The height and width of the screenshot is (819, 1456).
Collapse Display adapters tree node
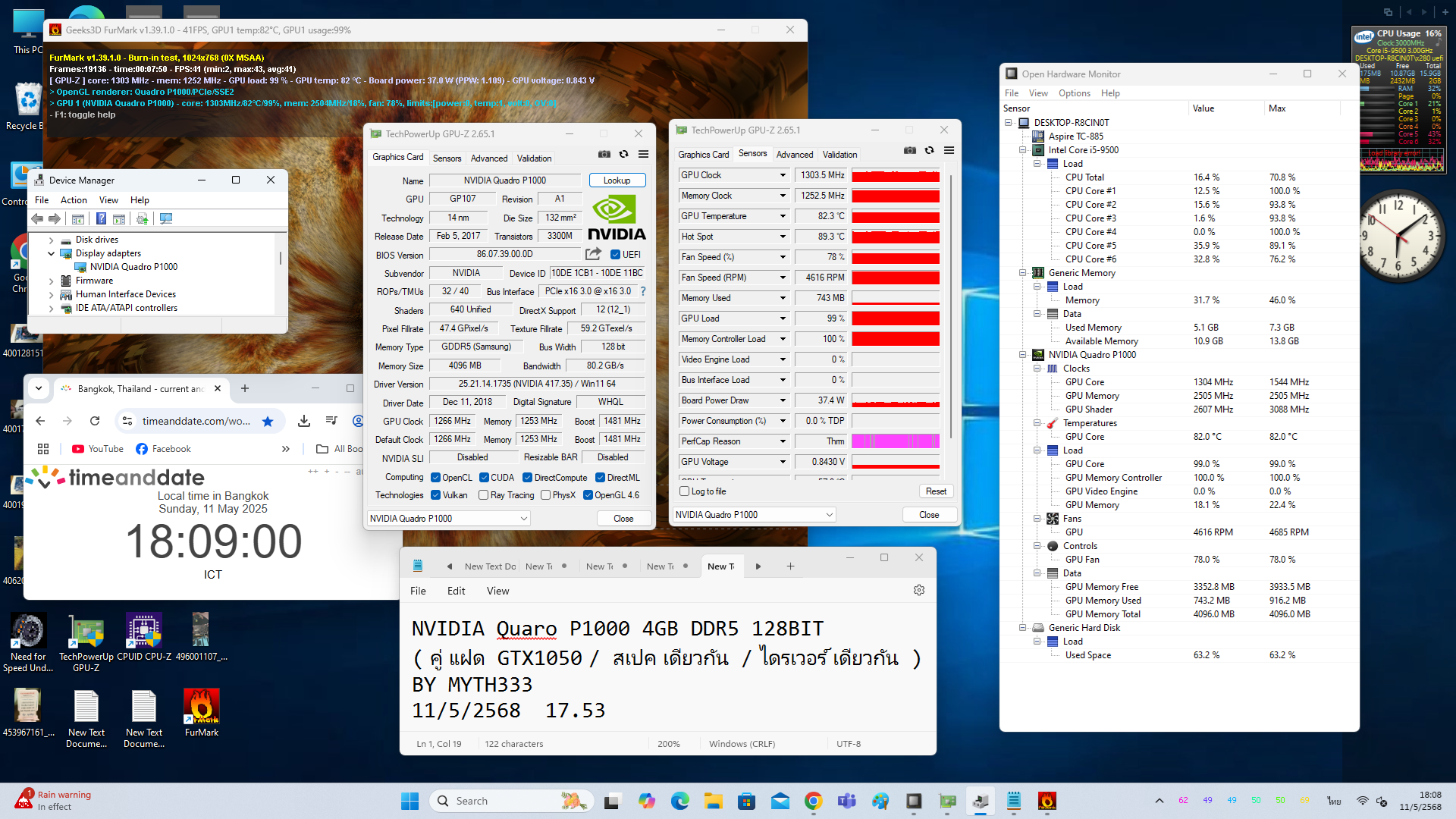(52, 253)
